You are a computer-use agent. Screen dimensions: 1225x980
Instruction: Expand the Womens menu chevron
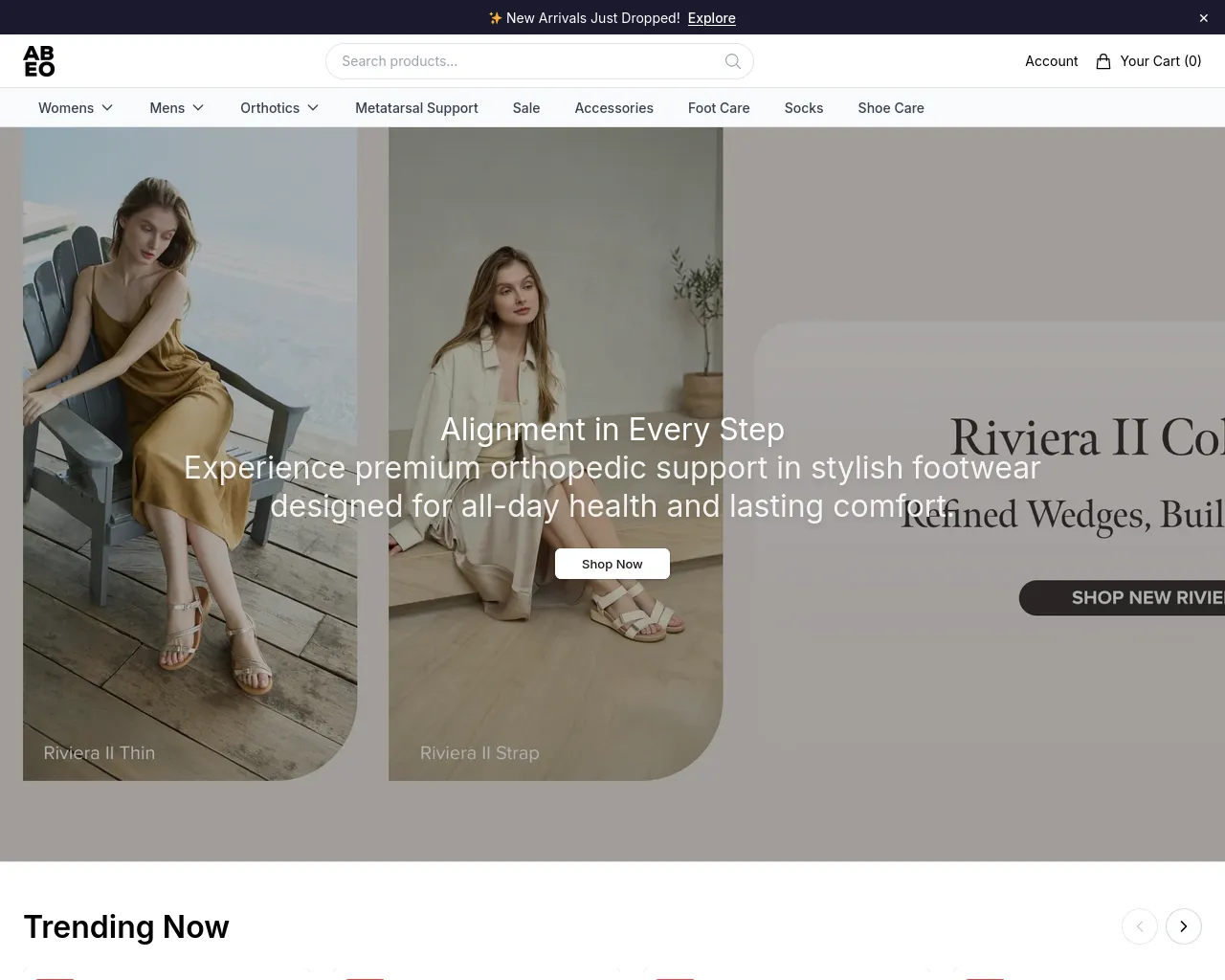point(107,108)
